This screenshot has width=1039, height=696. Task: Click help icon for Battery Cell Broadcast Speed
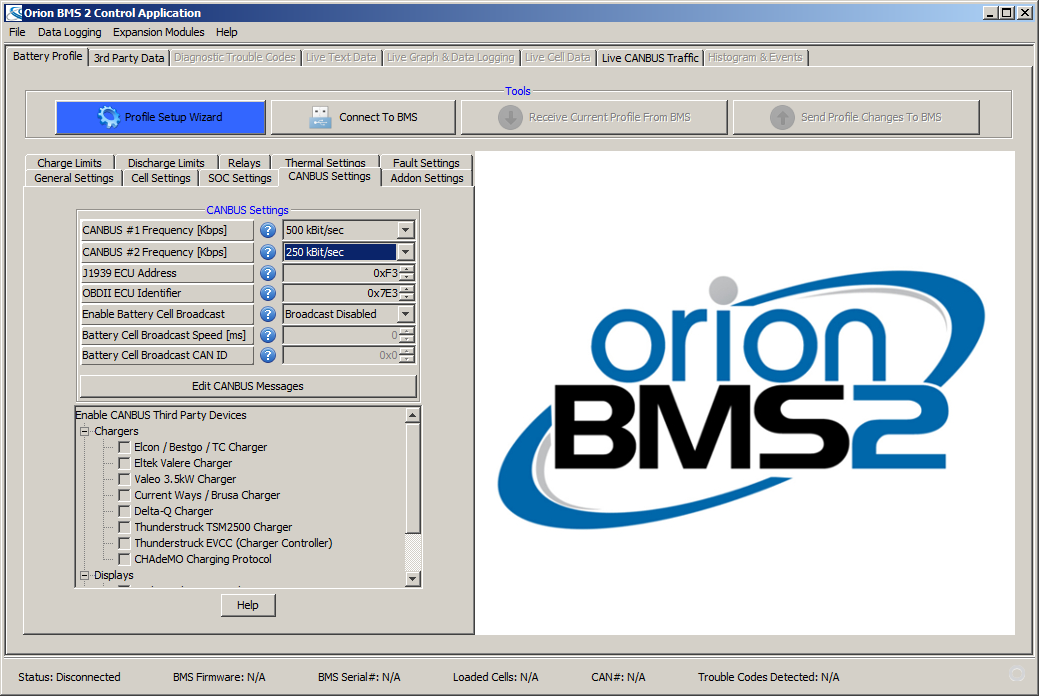[x=268, y=335]
